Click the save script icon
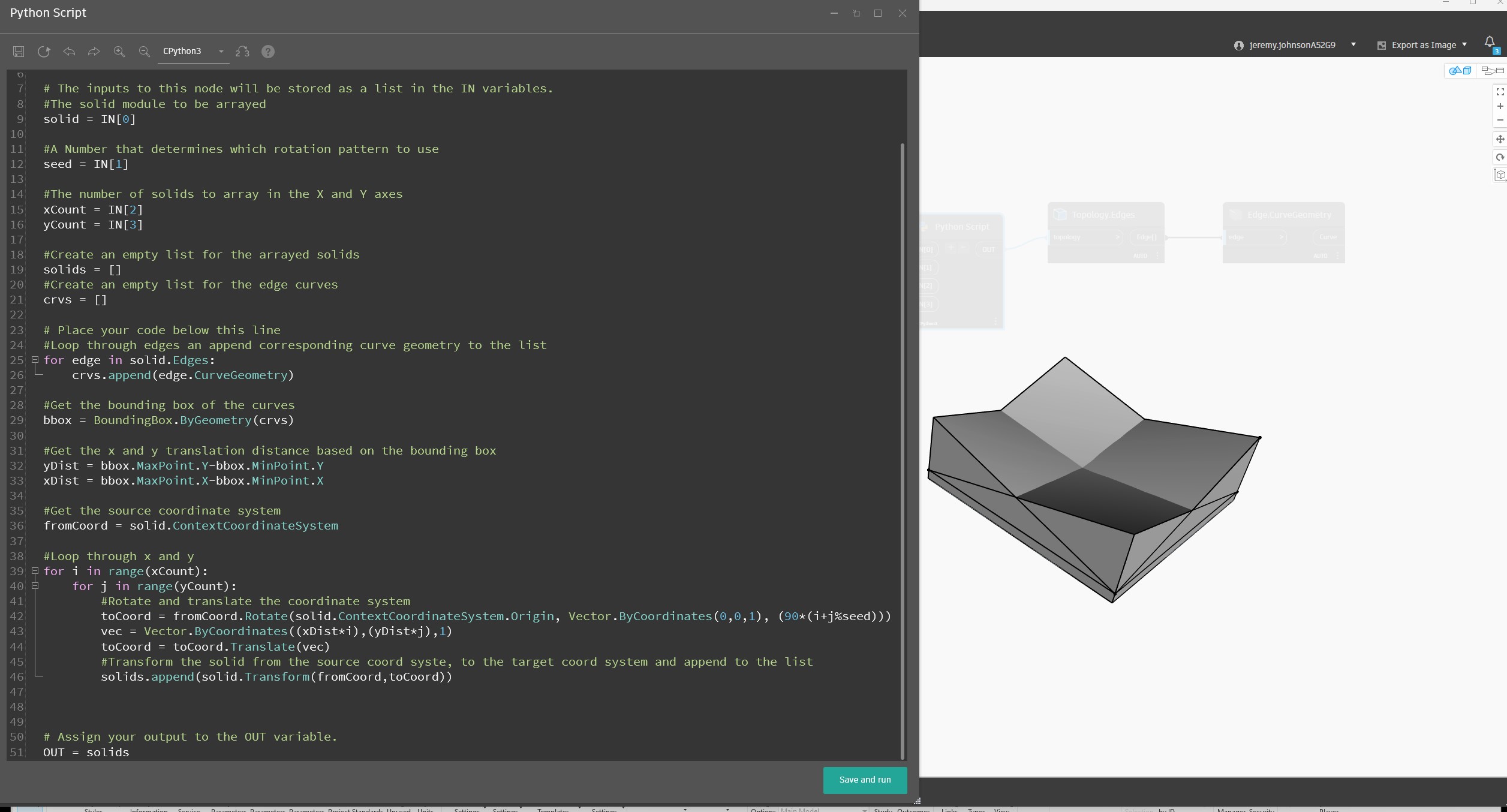 (x=19, y=52)
